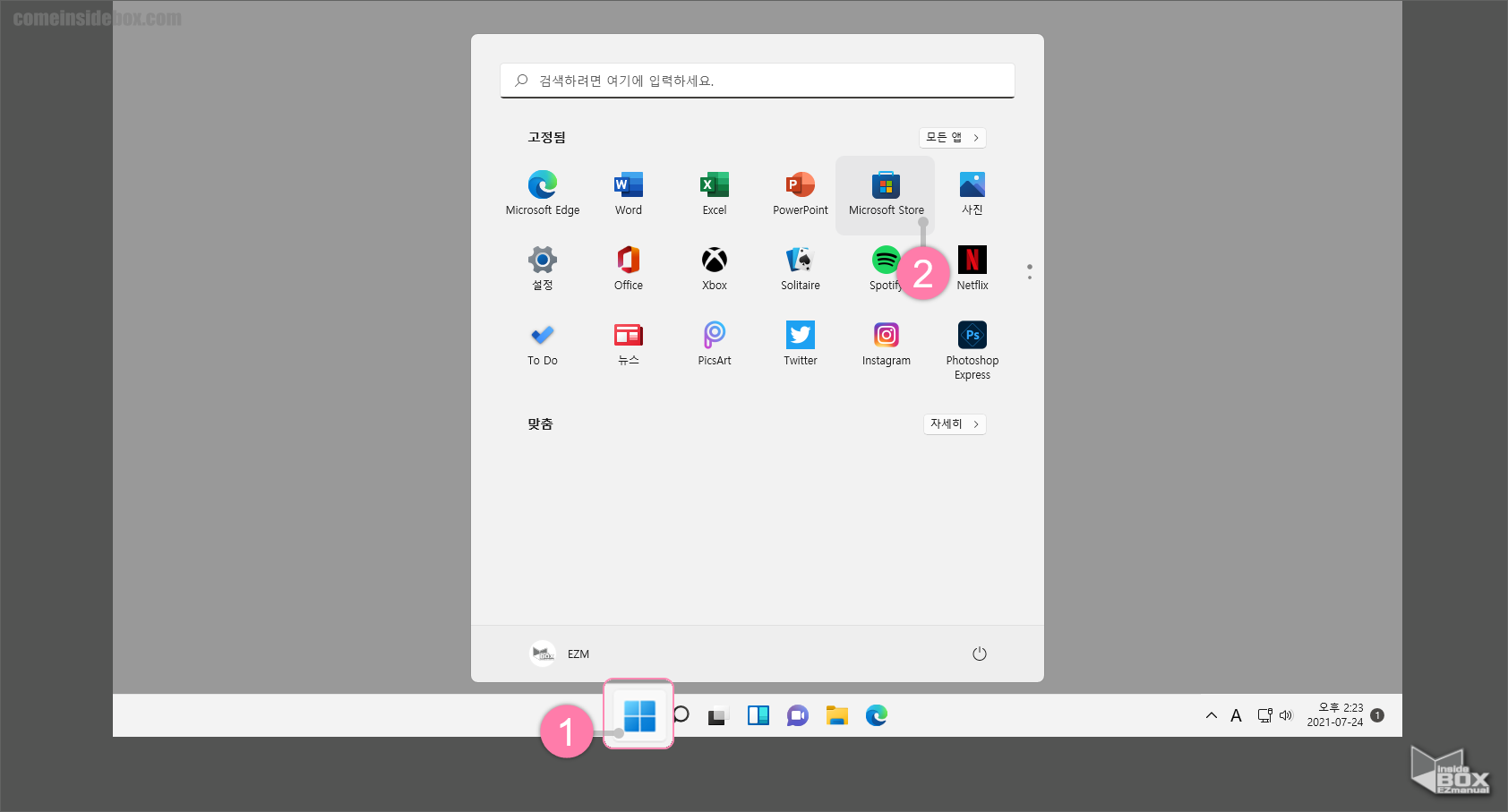Launch Solitaire from pinned apps

[x=801, y=269]
